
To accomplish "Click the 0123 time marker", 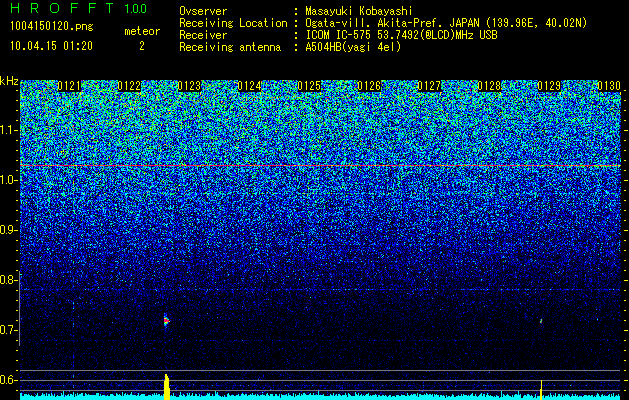I will (x=189, y=86).
